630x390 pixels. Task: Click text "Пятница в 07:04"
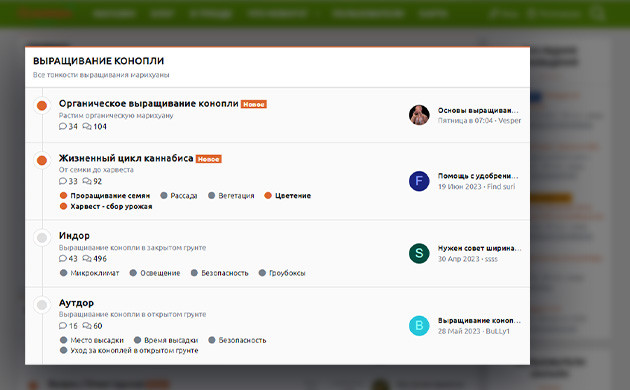pyautogui.click(x=465, y=120)
